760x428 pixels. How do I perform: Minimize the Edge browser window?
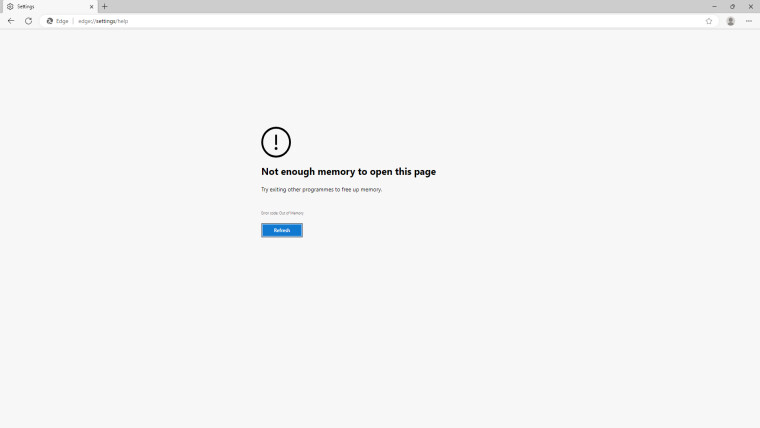pyautogui.click(x=714, y=7)
